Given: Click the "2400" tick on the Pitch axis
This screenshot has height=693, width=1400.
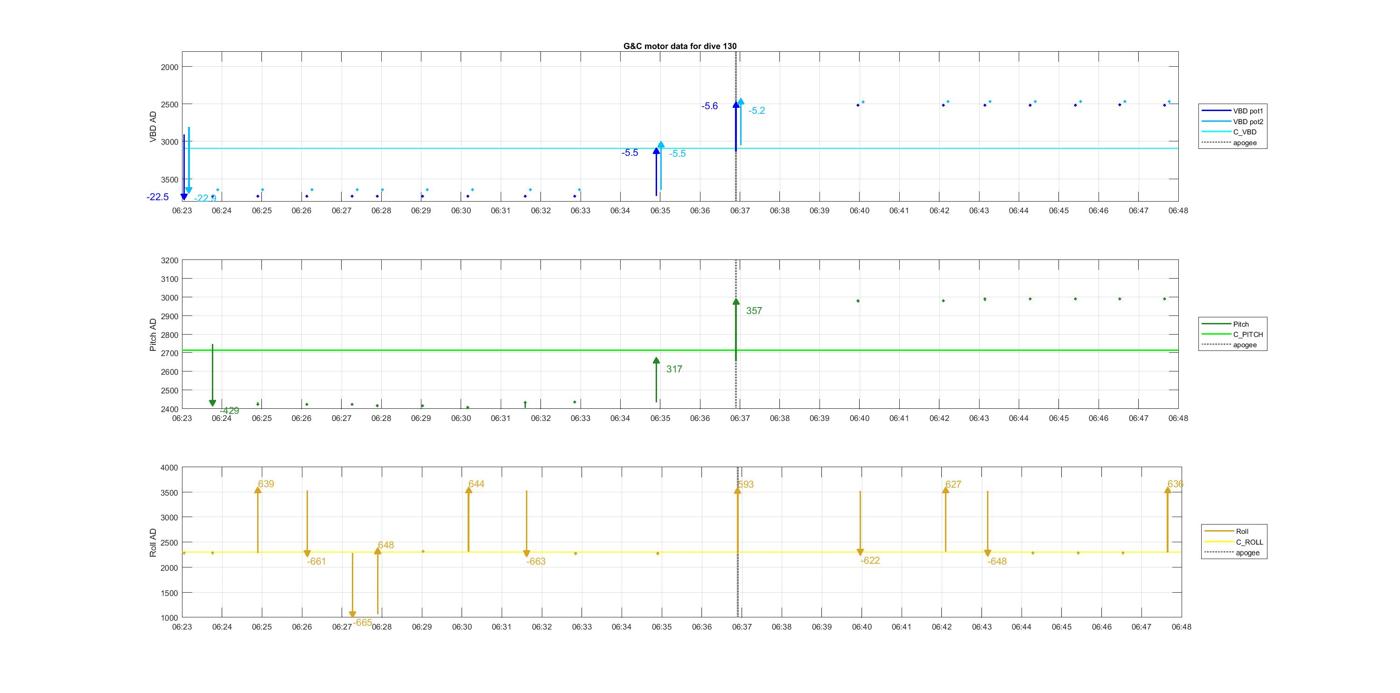Looking at the screenshot, I should (x=169, y=409).
